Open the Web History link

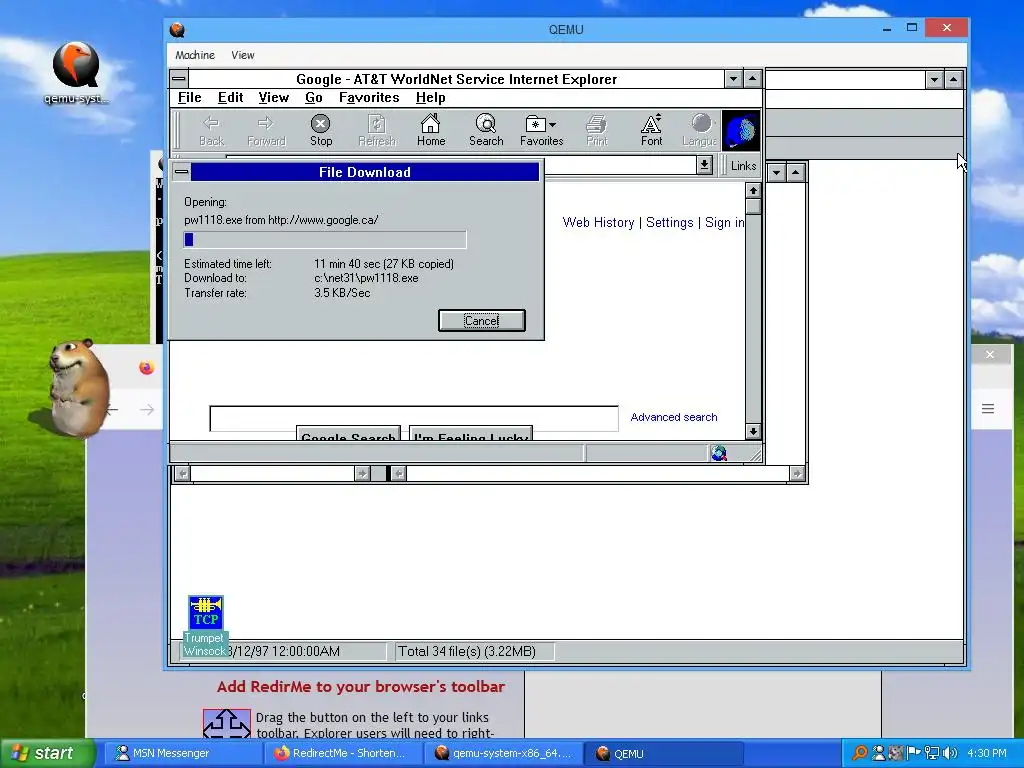(x=598, y=223)
